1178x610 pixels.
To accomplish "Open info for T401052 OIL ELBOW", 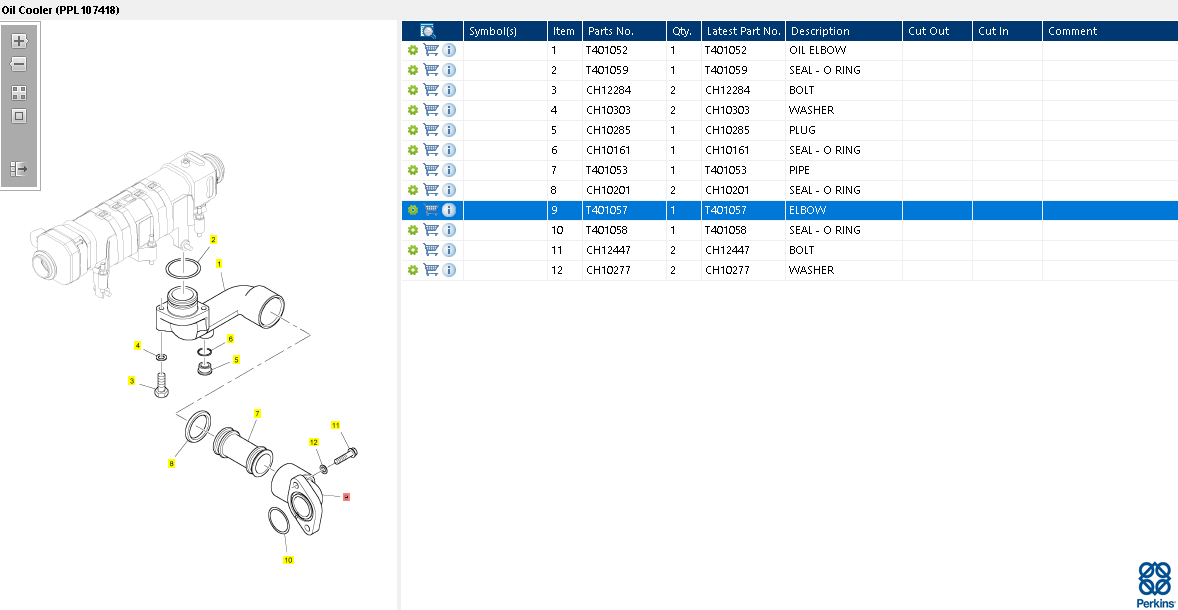I will (x=449, y=50).
